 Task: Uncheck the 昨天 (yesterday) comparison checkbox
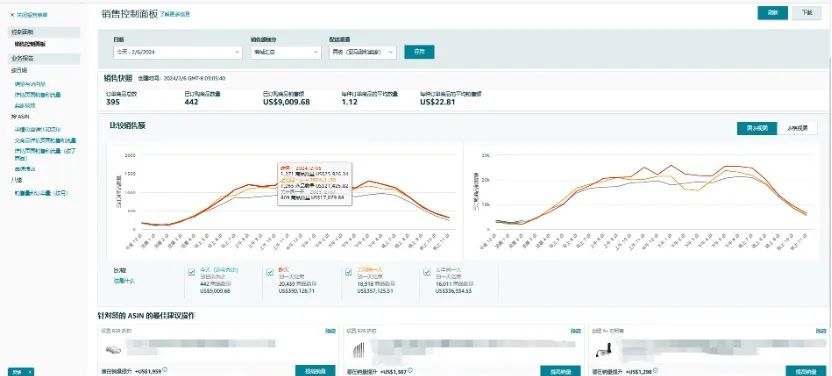pyautogui.click(x=270, y=273)
